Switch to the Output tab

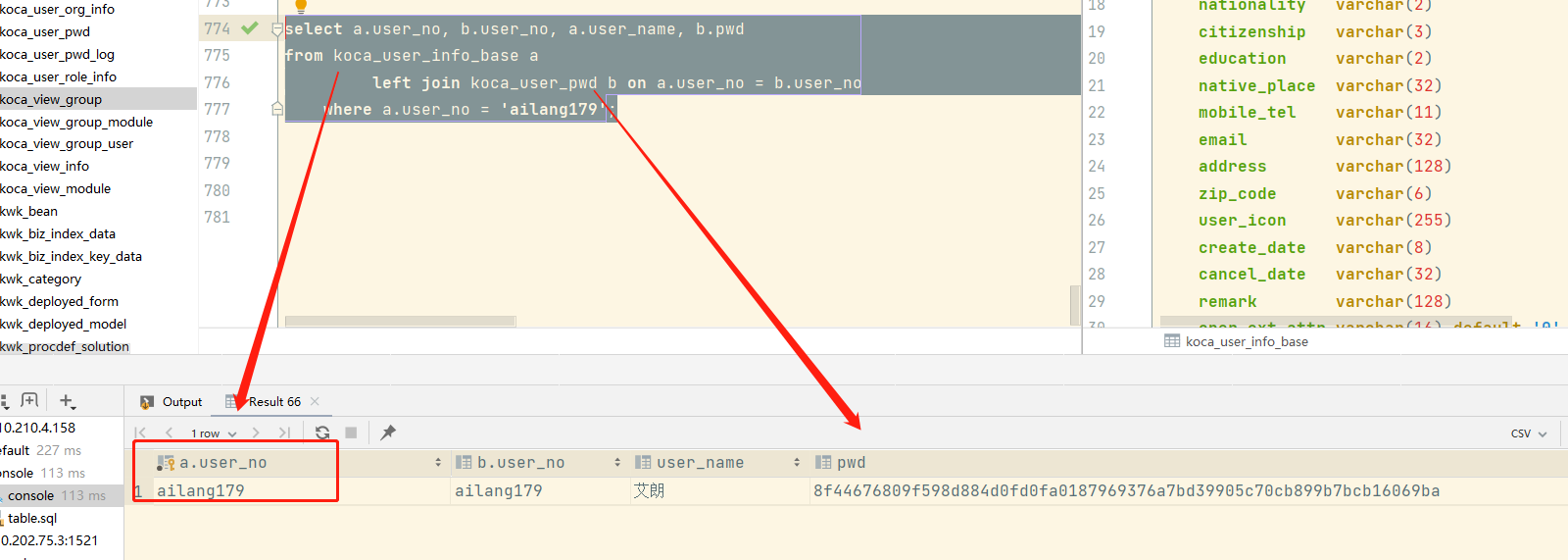click(172, 402)
